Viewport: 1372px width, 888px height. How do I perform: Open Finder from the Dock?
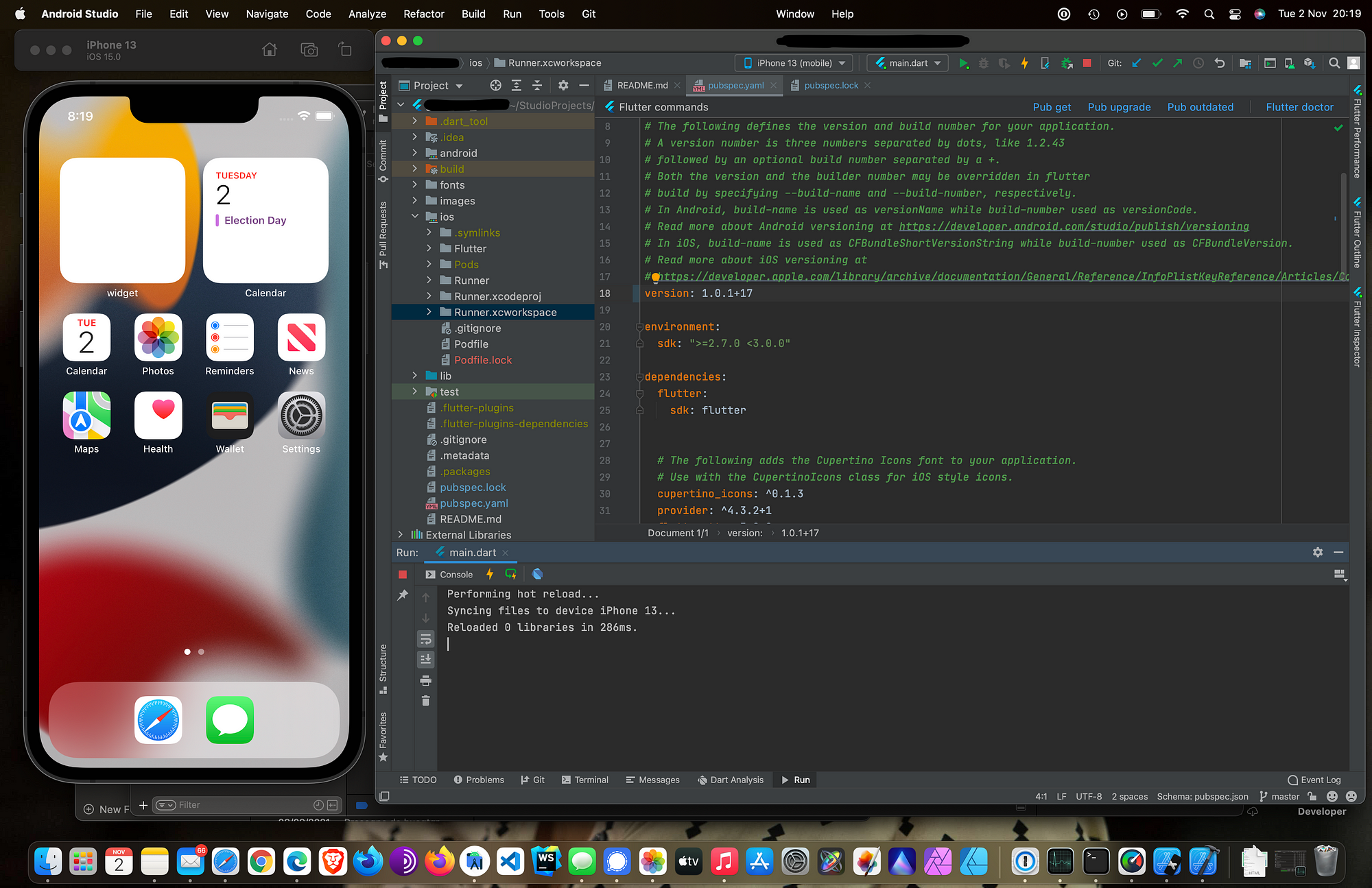coord(47,862)
